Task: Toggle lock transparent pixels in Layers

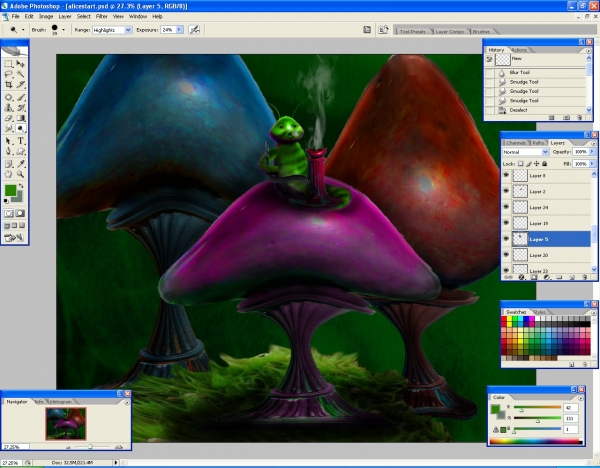Action: [x=520, y=164]
